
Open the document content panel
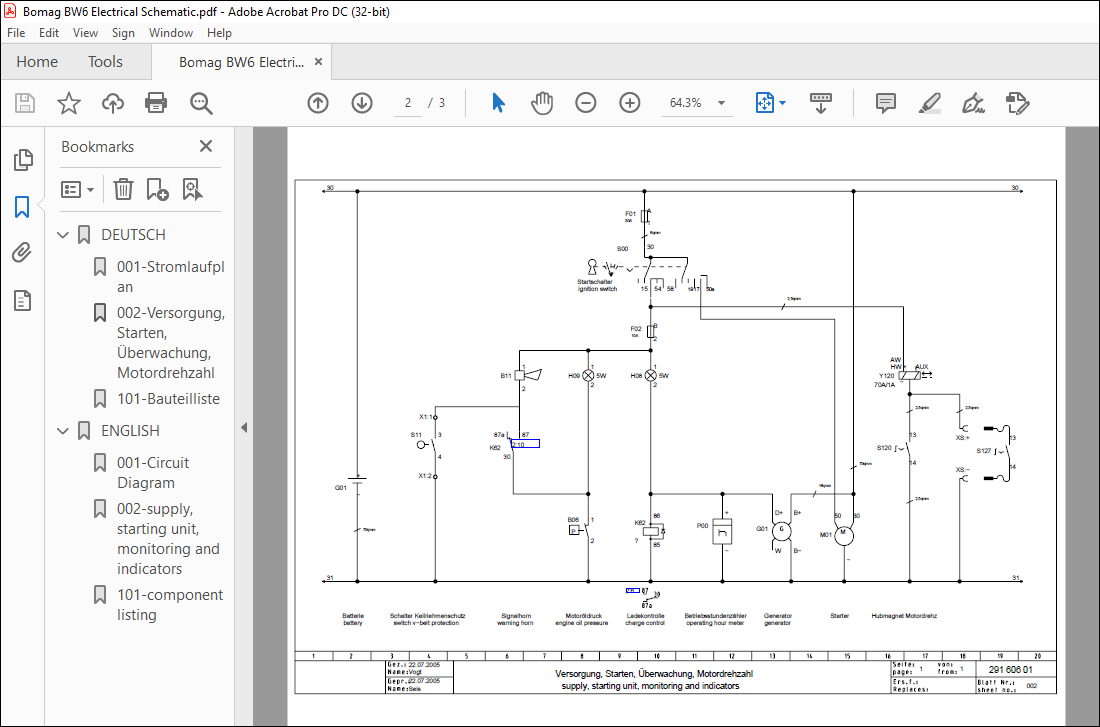coord(22,300)
